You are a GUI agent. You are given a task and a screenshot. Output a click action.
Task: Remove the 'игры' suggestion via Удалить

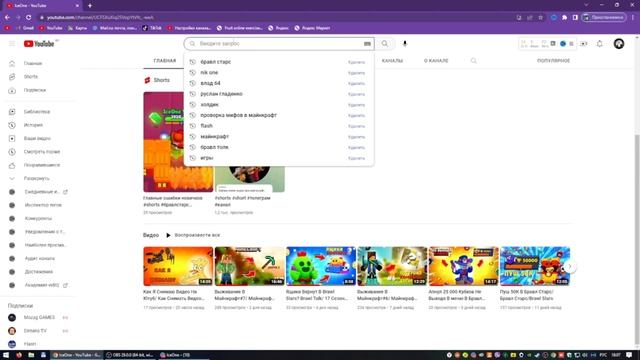356,158
